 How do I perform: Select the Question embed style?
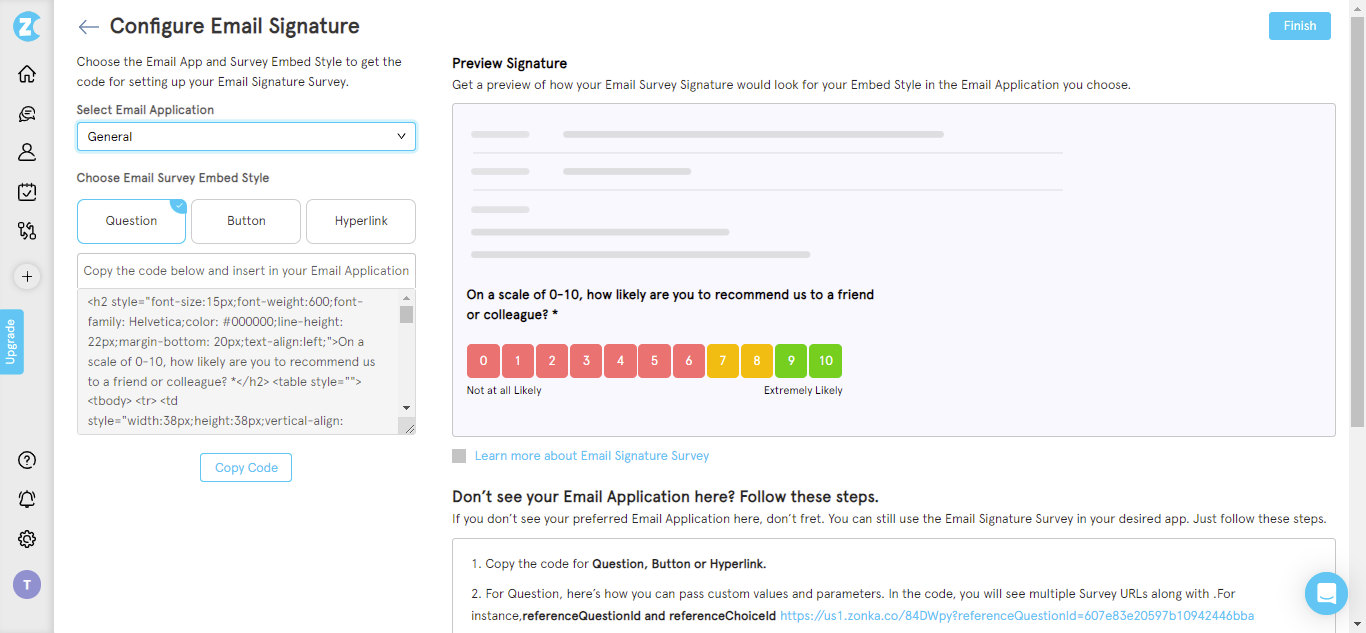[131, 221]
